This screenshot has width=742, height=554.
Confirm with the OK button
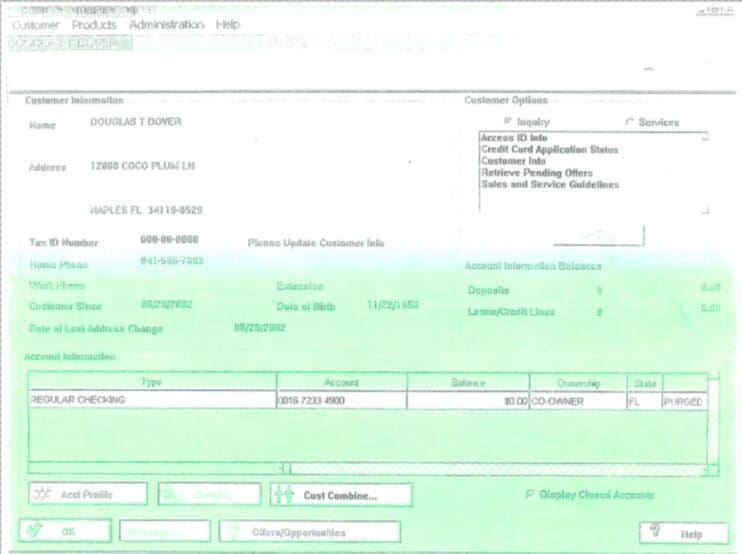coord(65,531)
